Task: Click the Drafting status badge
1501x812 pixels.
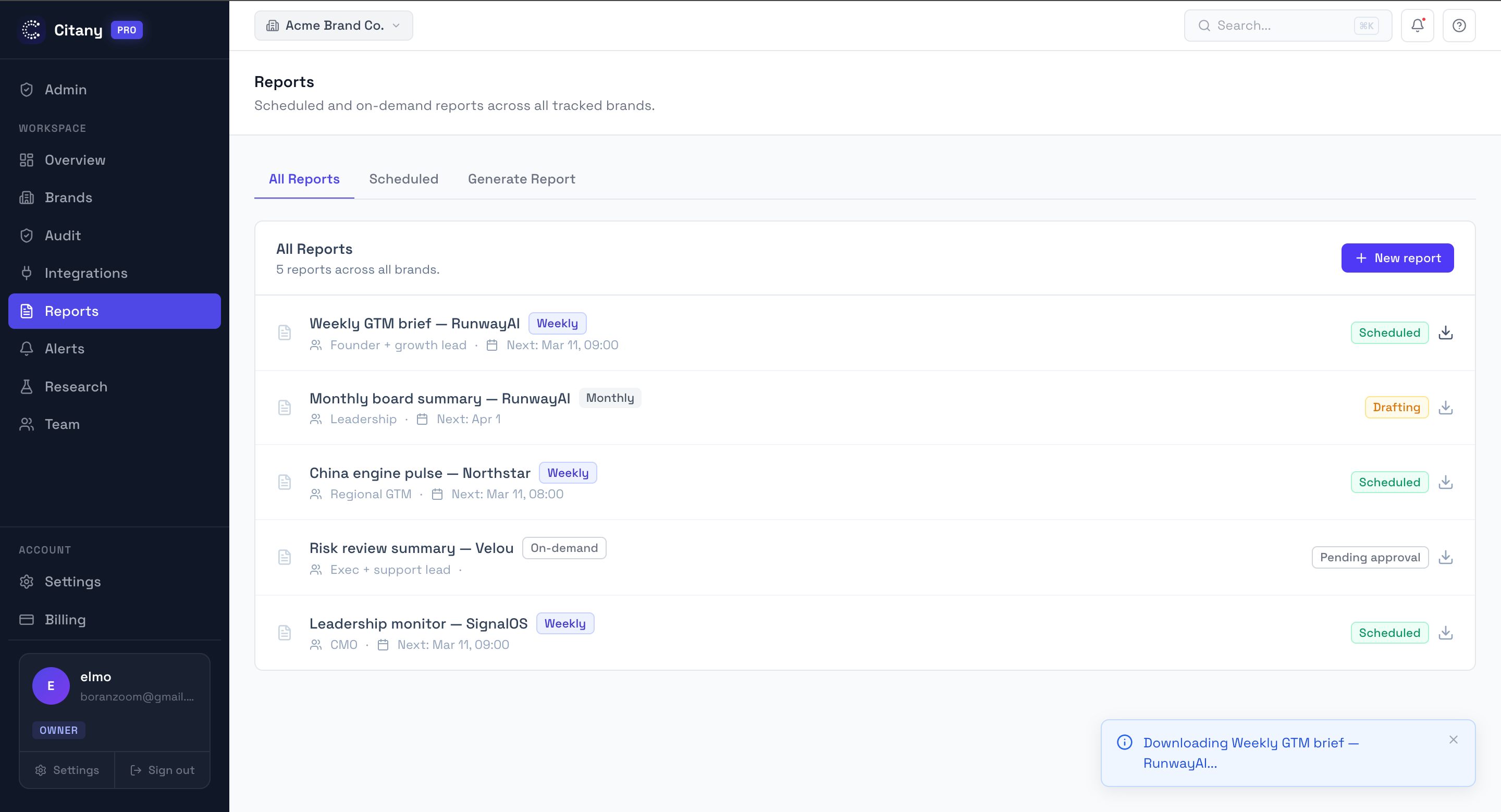Action: tap(1397, 407)
